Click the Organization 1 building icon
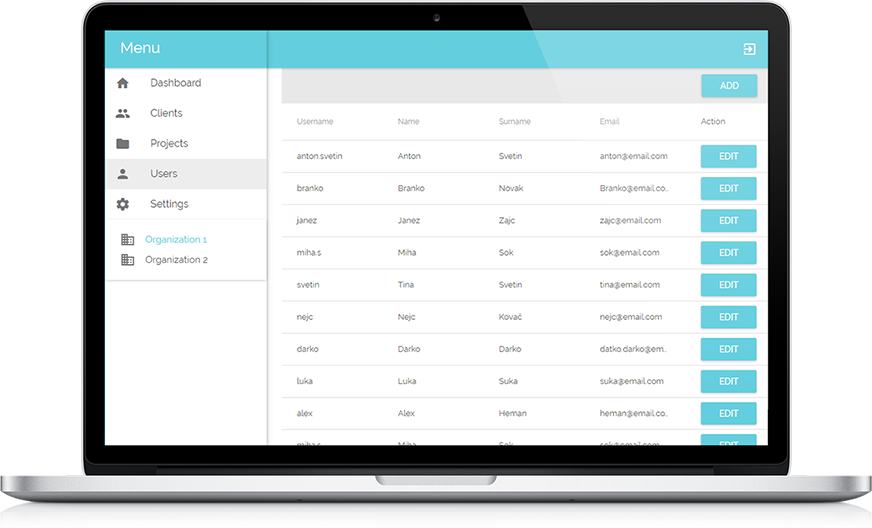 (x=127, y=240)
